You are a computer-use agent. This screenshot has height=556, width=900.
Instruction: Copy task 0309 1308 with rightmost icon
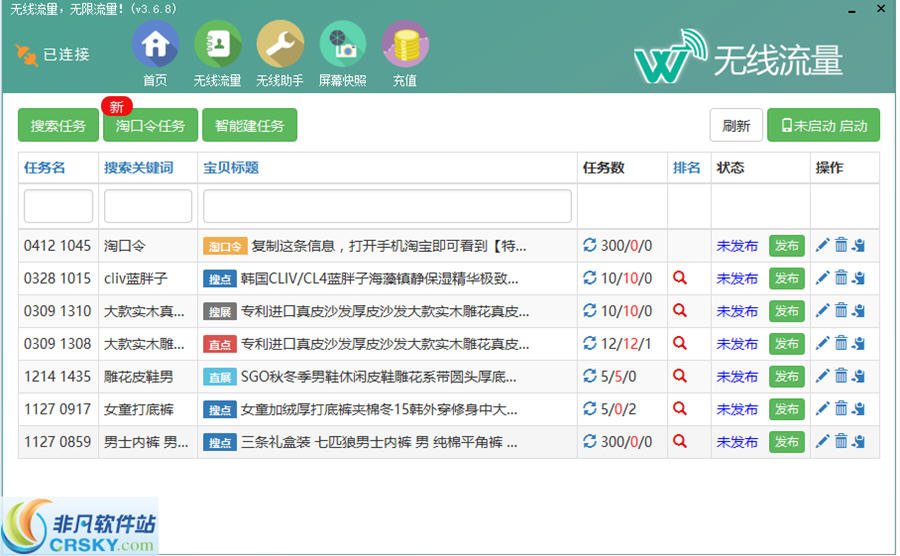click(x=859, y=343)
